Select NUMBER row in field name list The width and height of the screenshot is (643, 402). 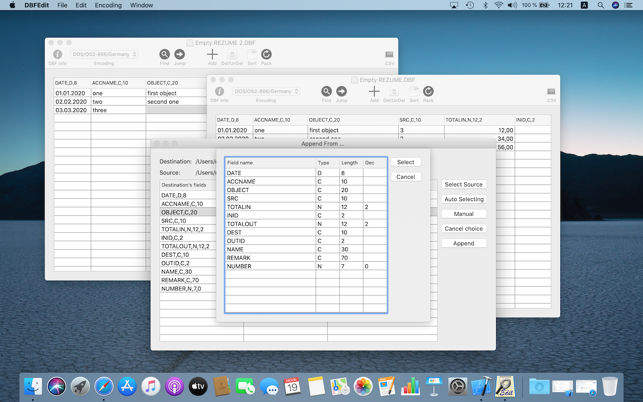(306, 266)
